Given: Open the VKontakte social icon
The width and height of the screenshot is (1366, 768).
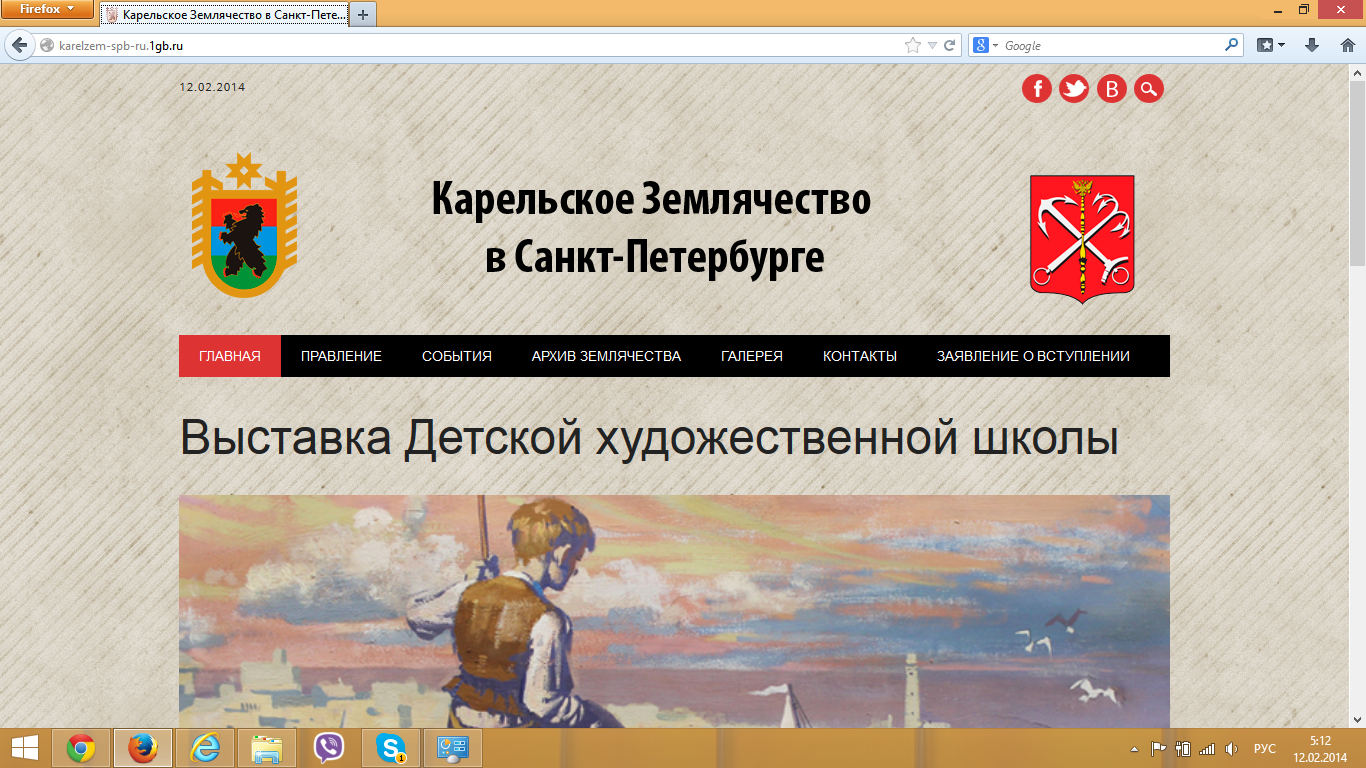Looking at the screenshot, I should coord(1112,89).
